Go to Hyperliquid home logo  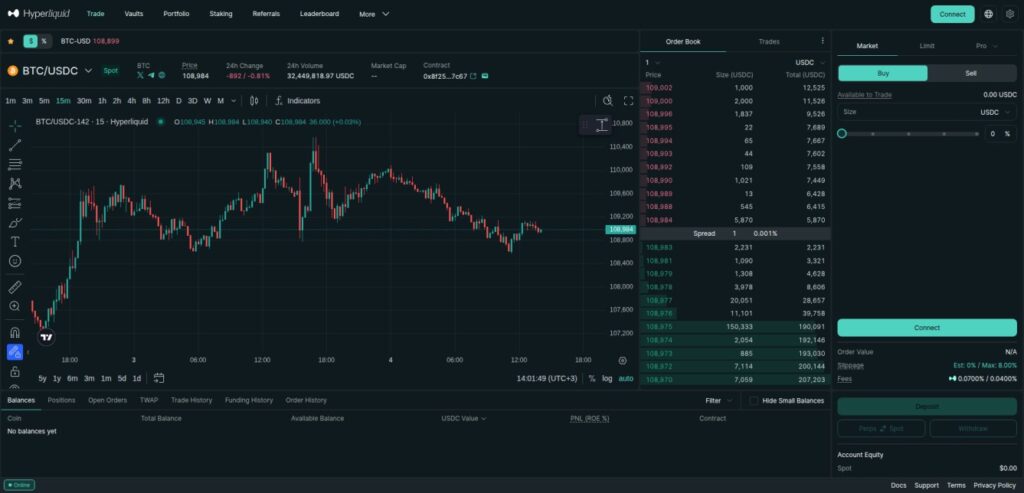(39, 14)
